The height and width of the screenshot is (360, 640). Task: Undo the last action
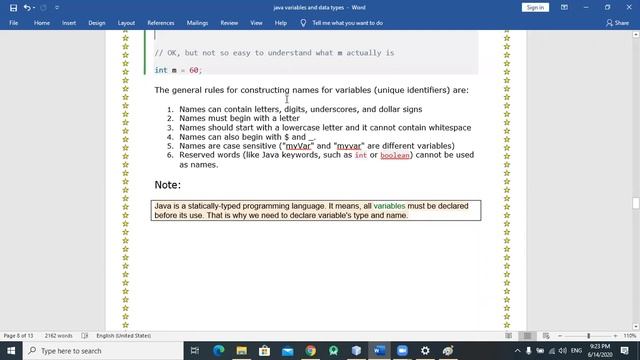point(27,8)
